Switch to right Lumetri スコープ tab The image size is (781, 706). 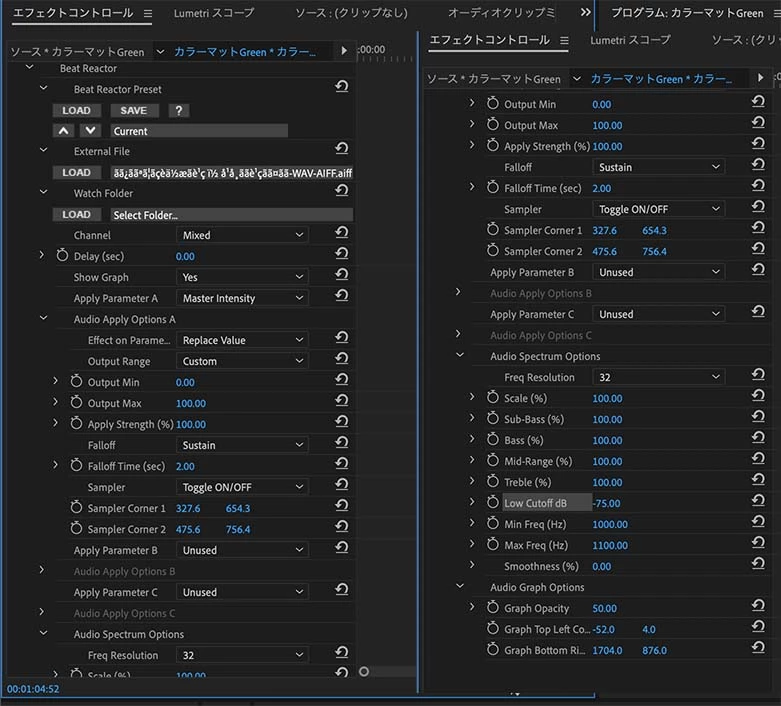(631, 40)
